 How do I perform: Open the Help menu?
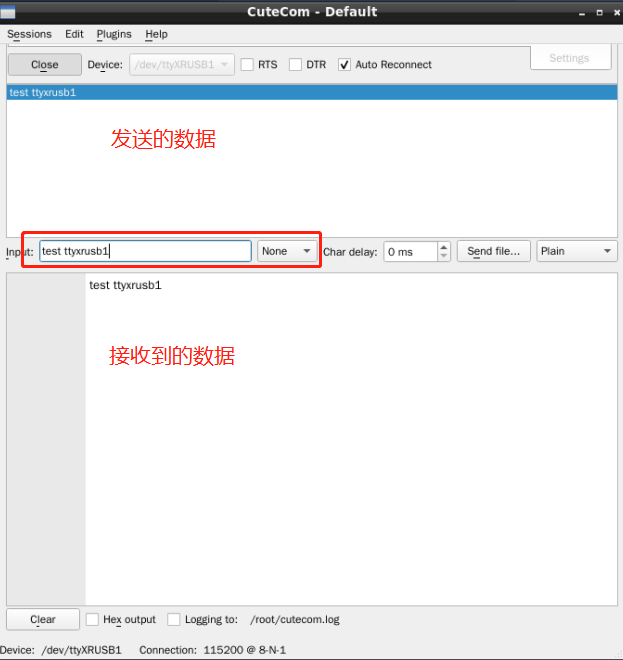(x=156, y=34)
